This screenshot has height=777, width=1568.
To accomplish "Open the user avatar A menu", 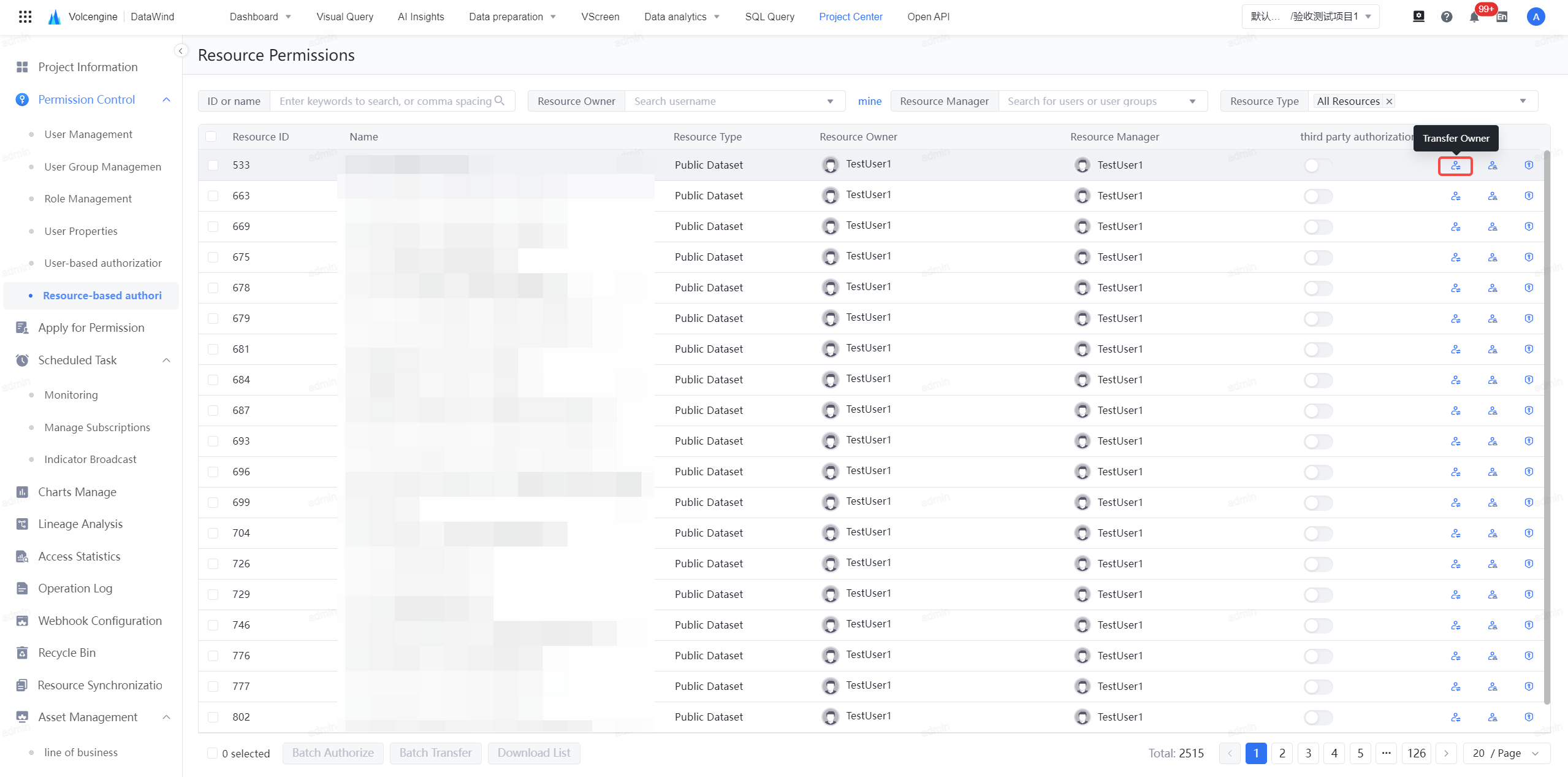I will [1536, 17].
